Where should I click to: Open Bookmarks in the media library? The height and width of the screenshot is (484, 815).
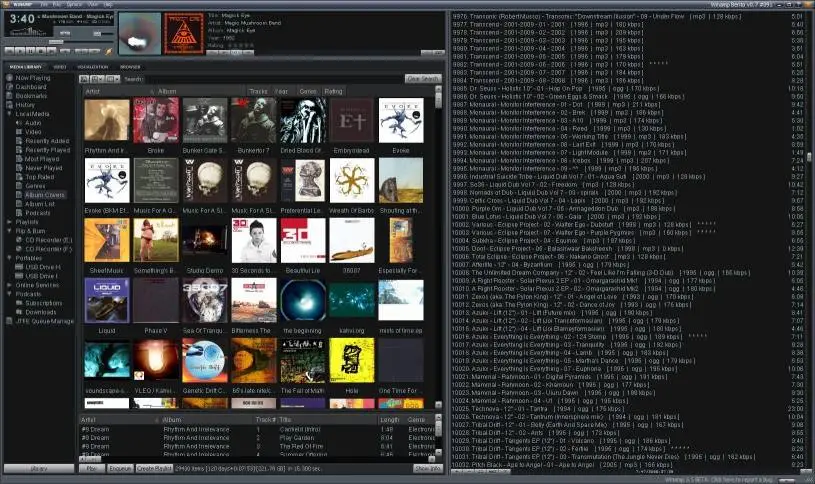click(x=31, y=96)
